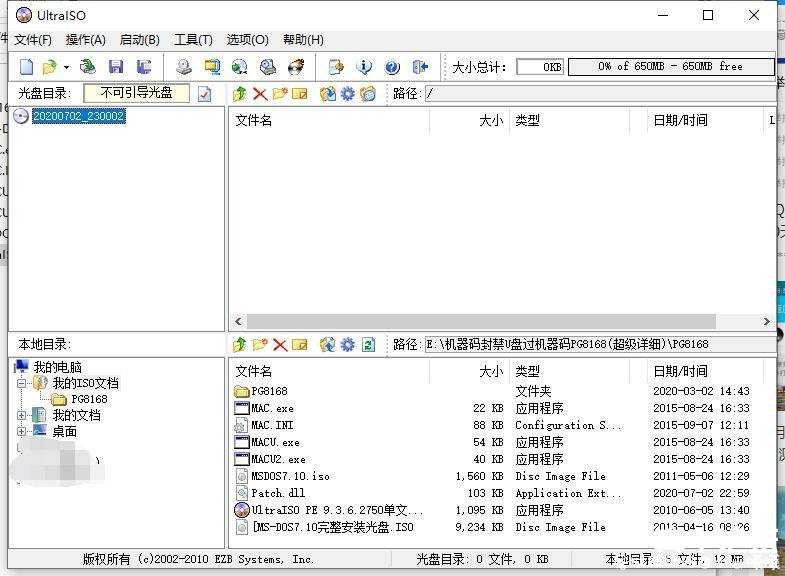Click the gear icon in the disc image toolbar
This screenshot has width=785, height=576.
click(347, 94)
